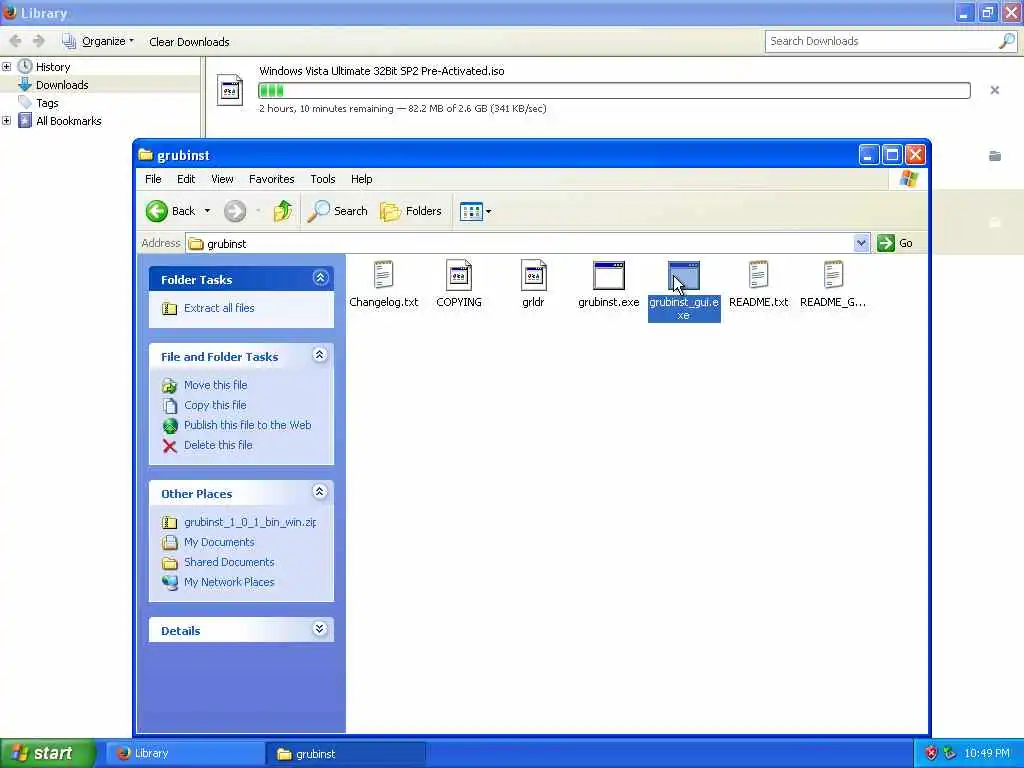
Task: Expand the History tree node in Library
Action: click(7, 67)
